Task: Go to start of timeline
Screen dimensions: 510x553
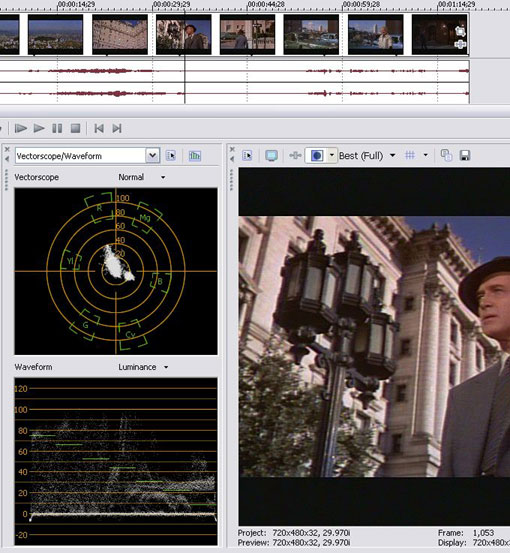Action: (x=99, y=128)
